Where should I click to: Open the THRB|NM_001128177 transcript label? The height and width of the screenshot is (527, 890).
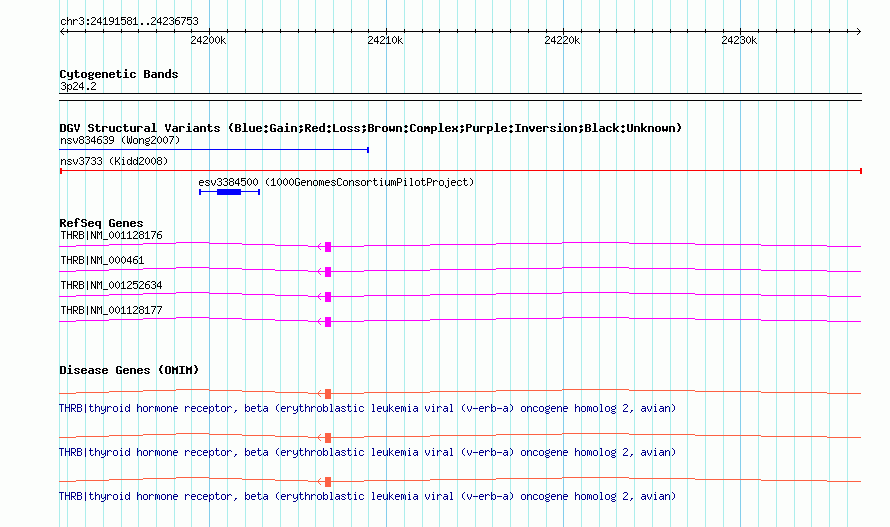click(x=111, y=310)
